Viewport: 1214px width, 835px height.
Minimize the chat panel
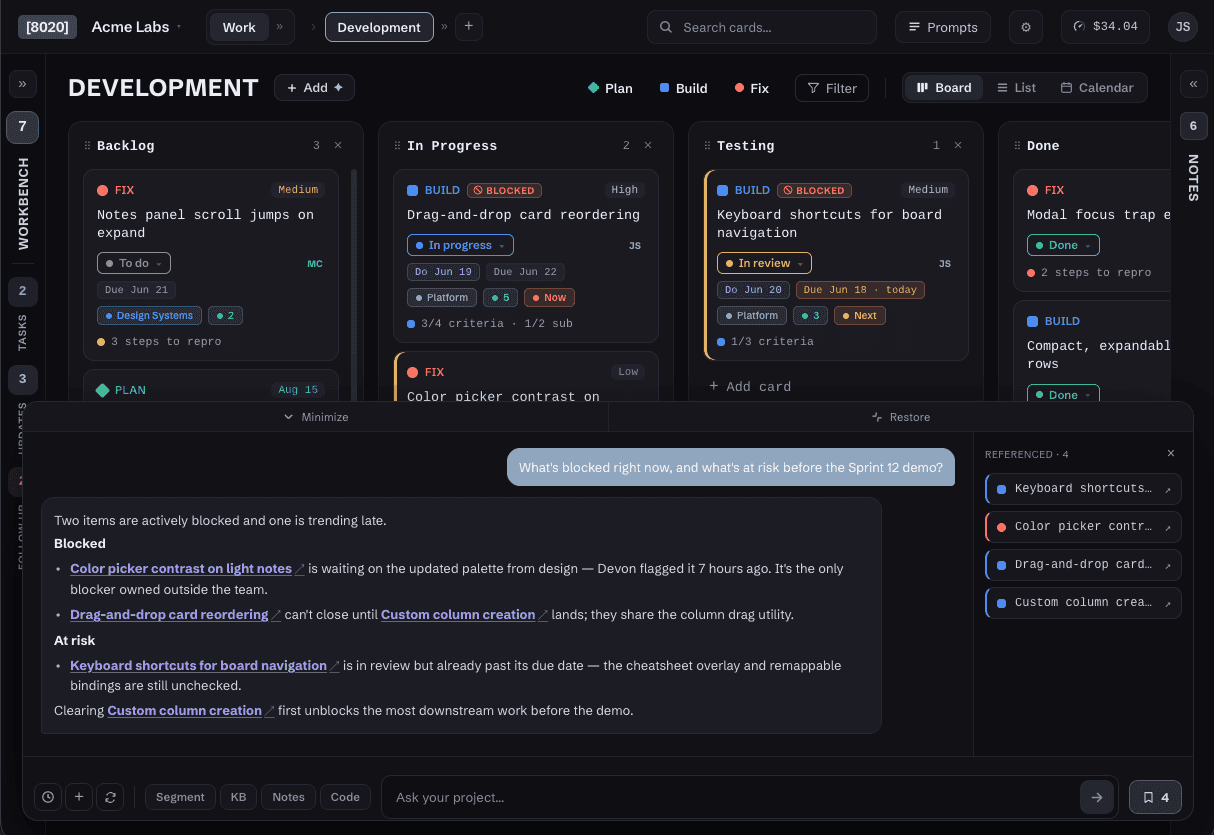pos(316,417)
